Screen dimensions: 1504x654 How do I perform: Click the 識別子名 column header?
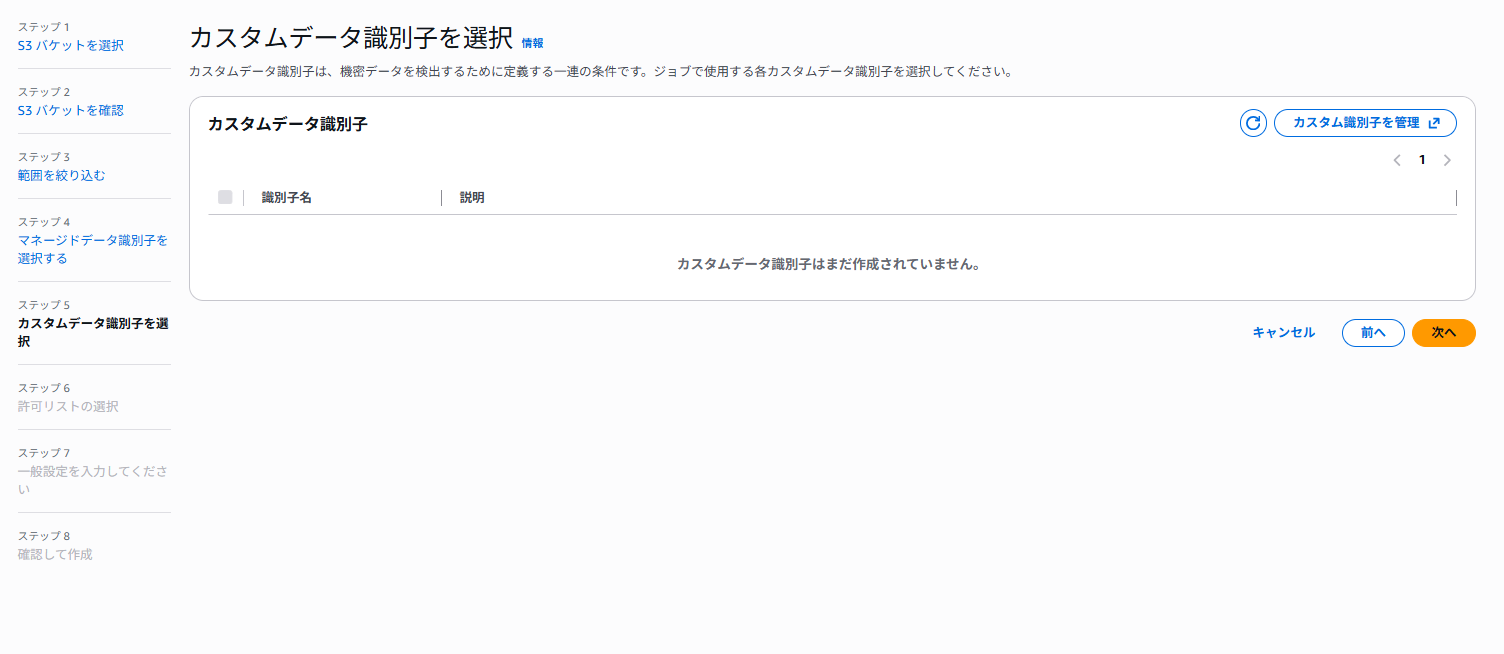[x=287, y=198]
